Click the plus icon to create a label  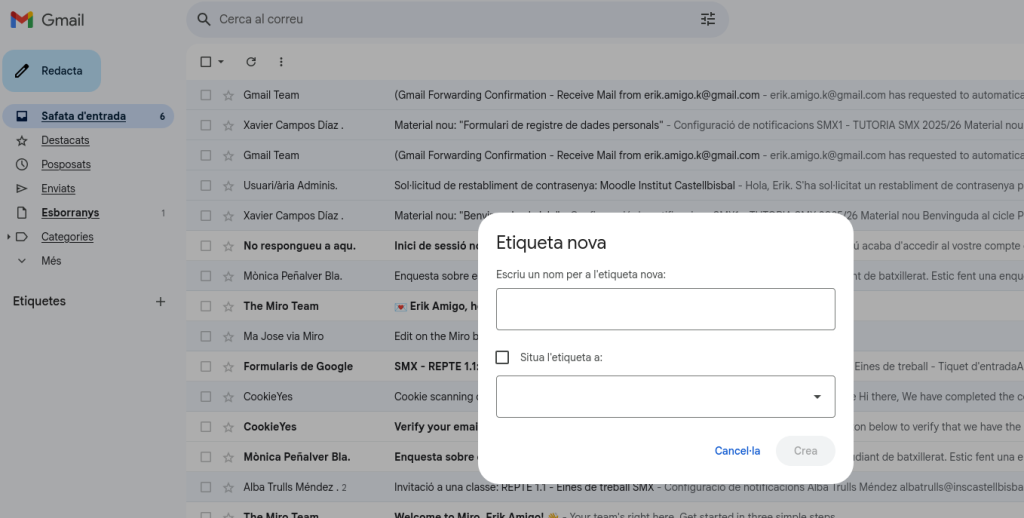point(160,301)
